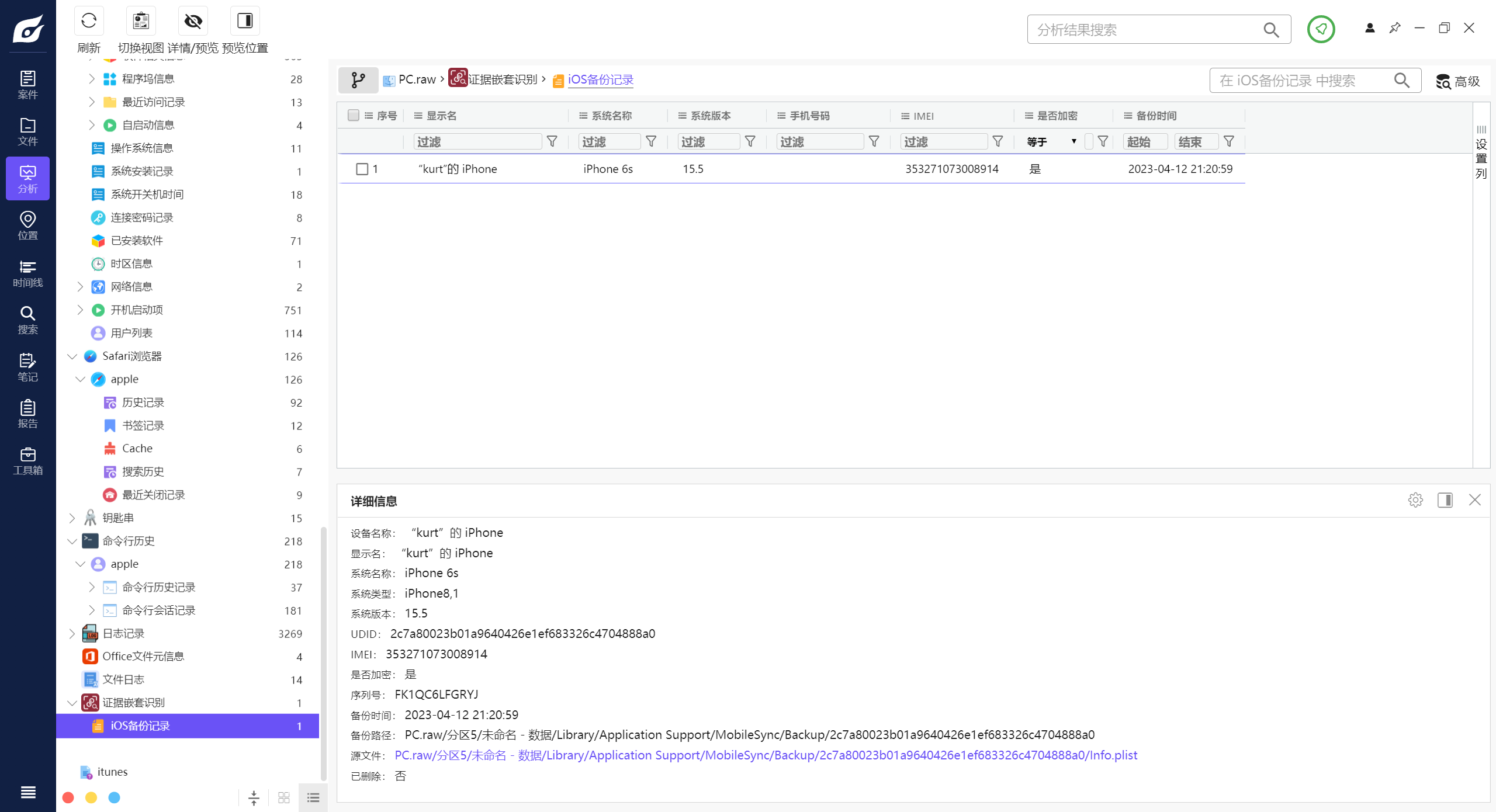
Task: Click the red color dot at the bottom left
Action: point(68,797)
